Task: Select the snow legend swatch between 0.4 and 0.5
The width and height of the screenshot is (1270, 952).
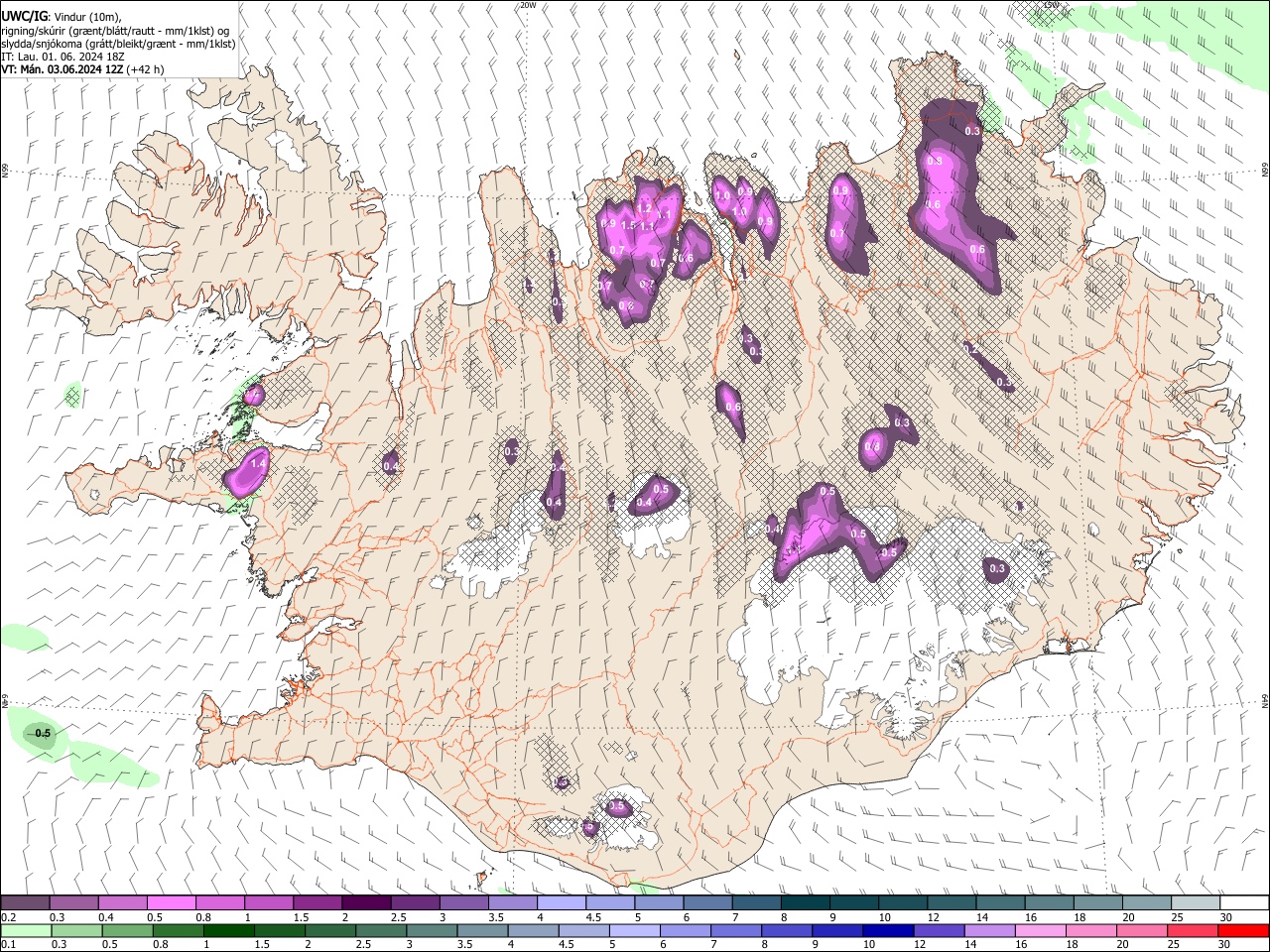Action: (x=122, y=903)
